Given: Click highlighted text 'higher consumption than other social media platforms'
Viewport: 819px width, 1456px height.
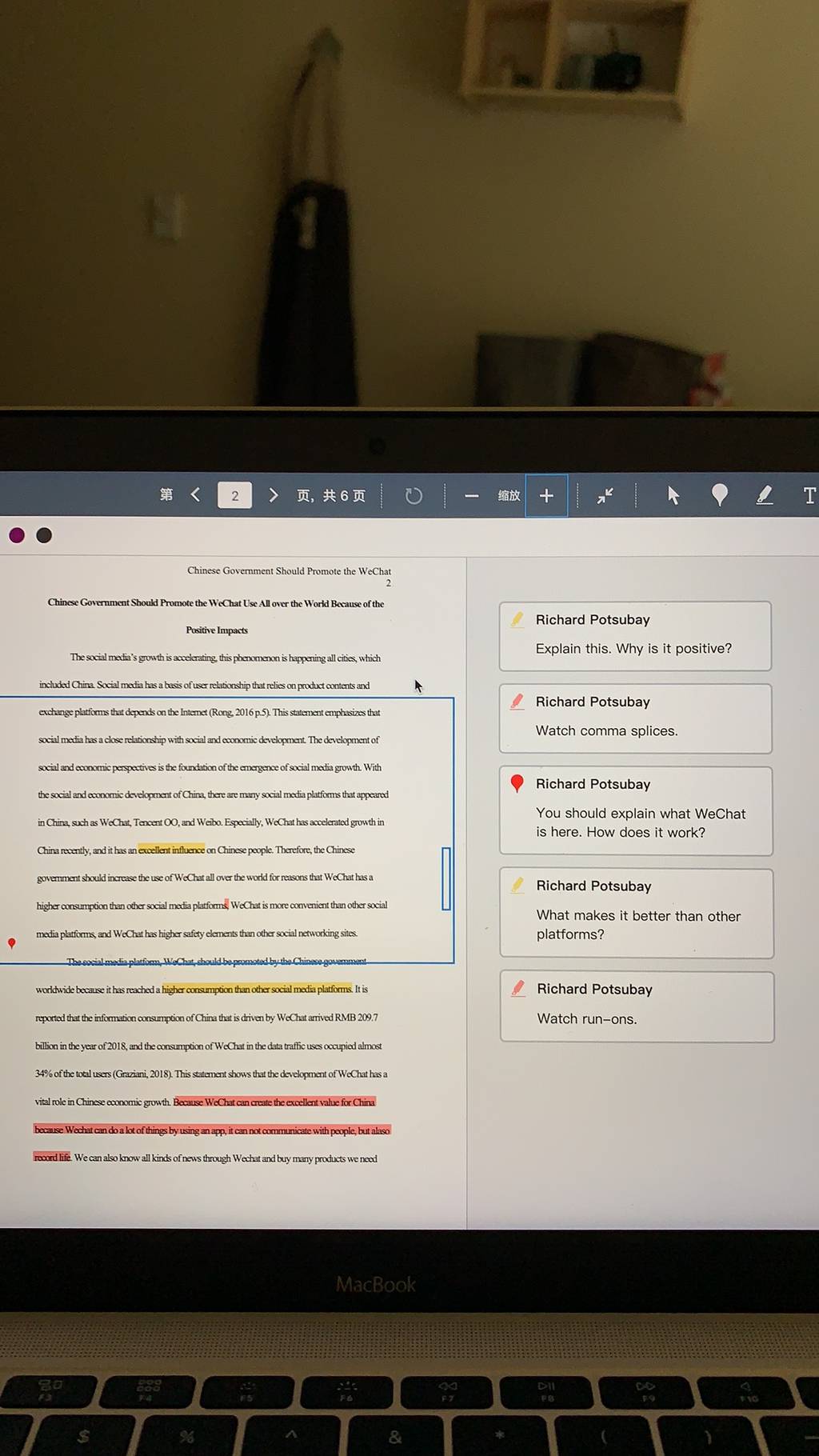Looking at the screenshot, I should click(257, 989).
